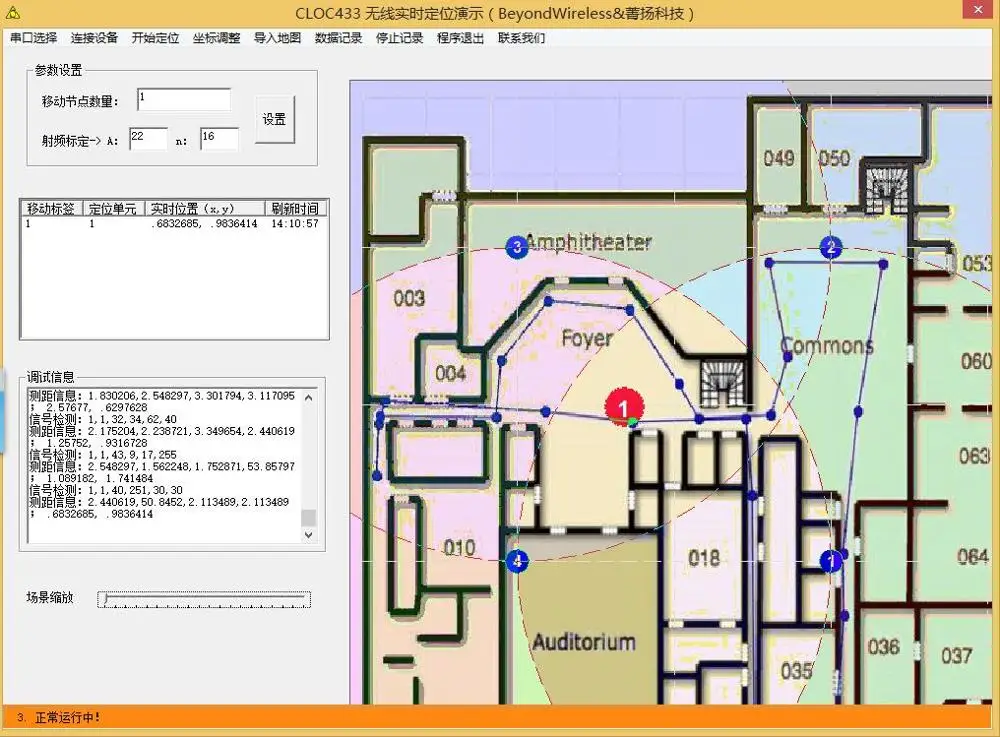Click the red mobile tag marker 1

624,407
